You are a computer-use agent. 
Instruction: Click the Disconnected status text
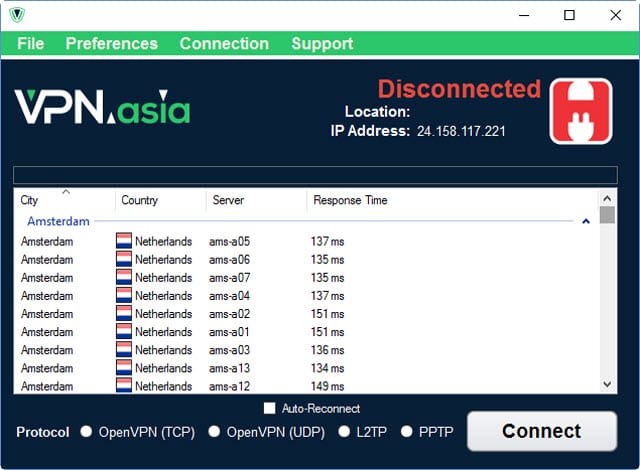(459, 89)
